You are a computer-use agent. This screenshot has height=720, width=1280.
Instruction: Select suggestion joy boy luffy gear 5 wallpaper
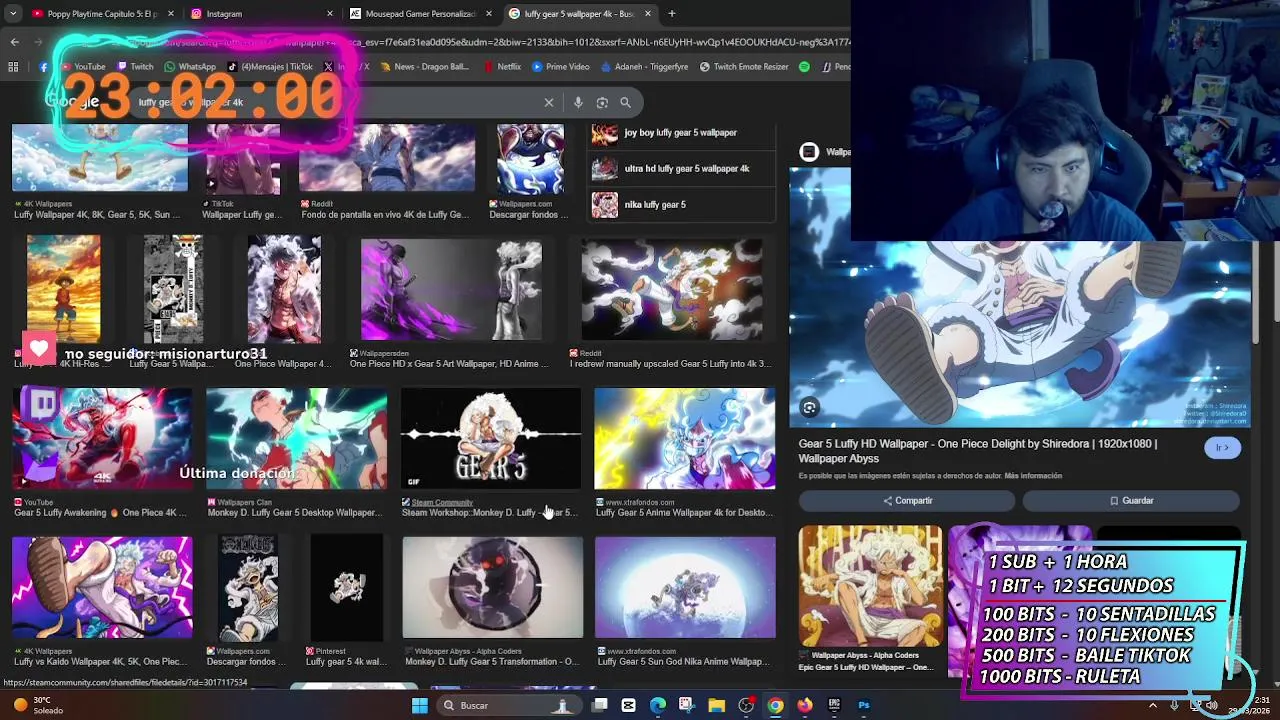pos(682,134)
